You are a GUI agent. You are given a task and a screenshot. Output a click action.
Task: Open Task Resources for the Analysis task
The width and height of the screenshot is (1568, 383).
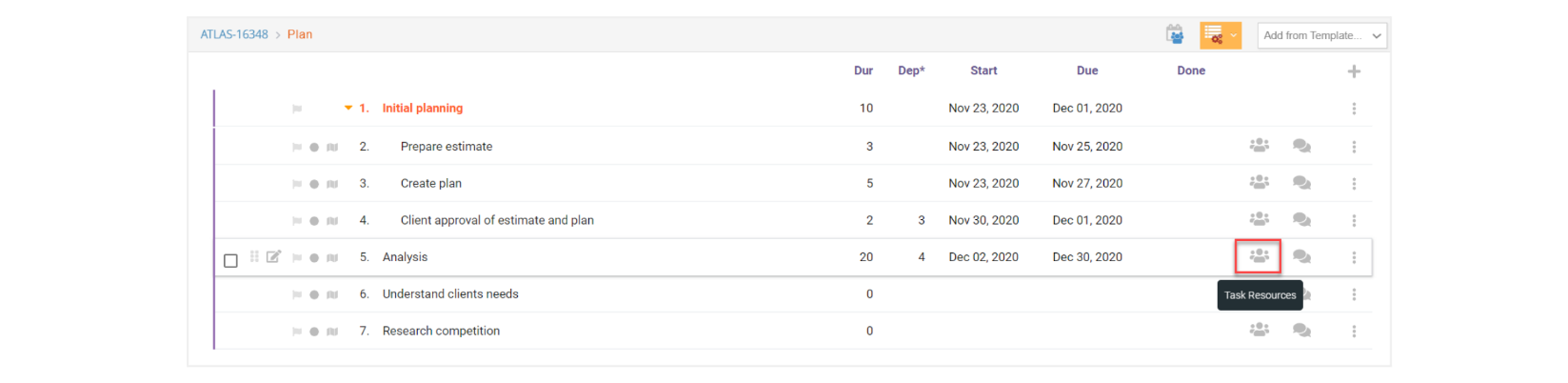pyautogui.click(x=1259, y=256)
